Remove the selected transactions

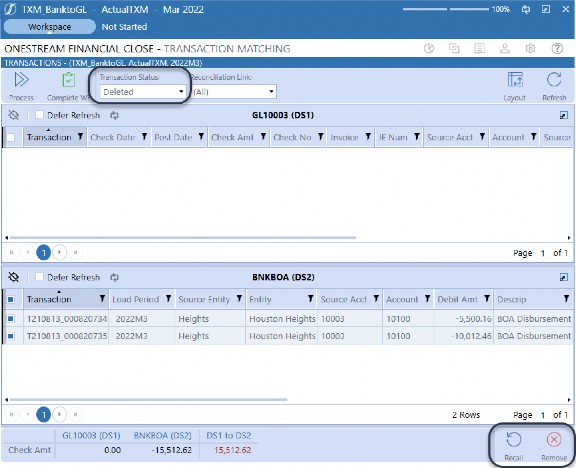[554, 440]
